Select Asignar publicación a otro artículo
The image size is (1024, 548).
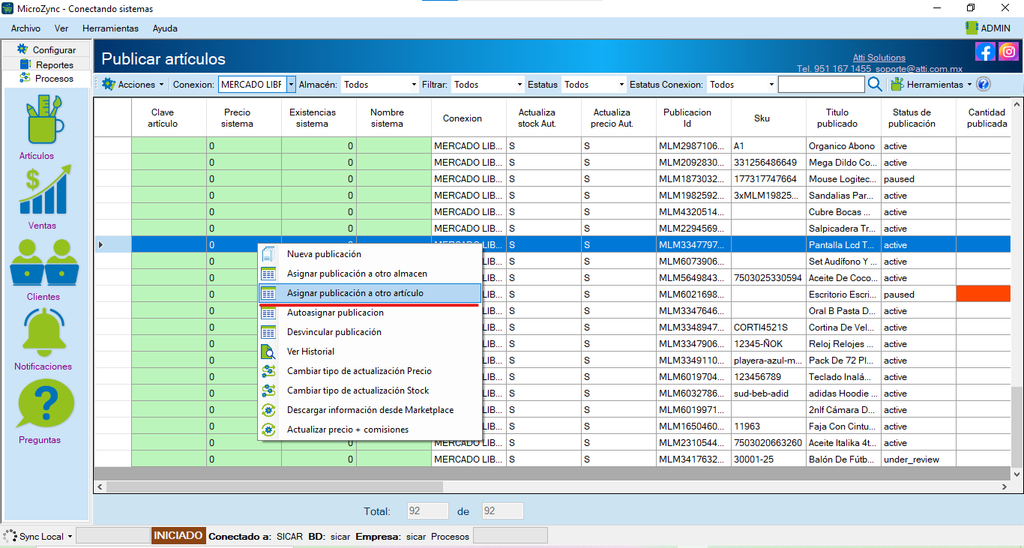tap(370, 293)
